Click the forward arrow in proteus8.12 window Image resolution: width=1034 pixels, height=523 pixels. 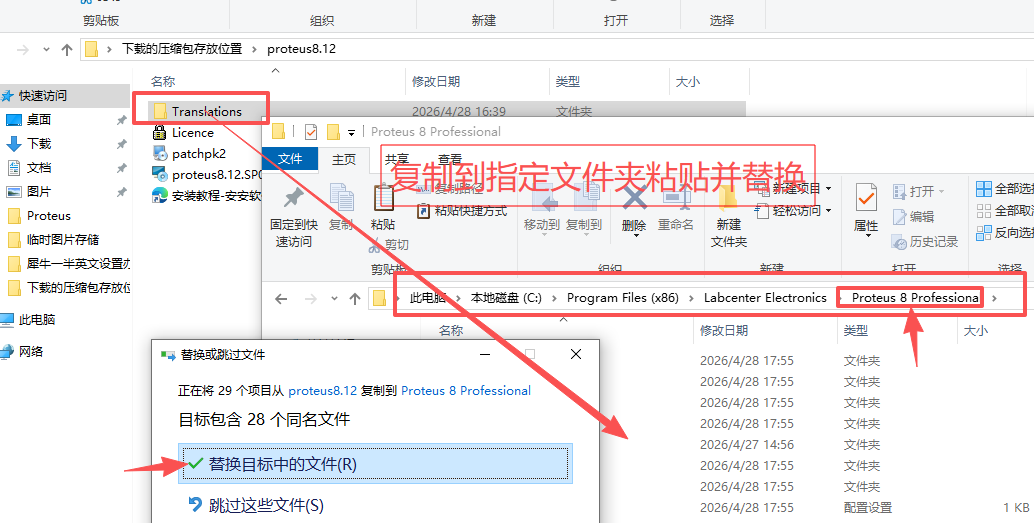[x=23, y=49]
